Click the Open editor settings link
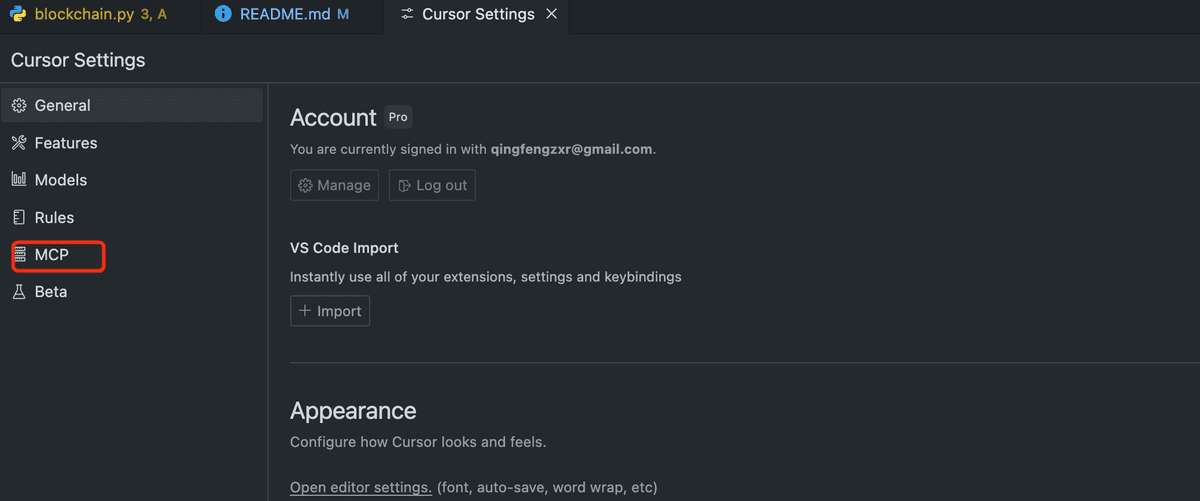 [x=361, y=488]
